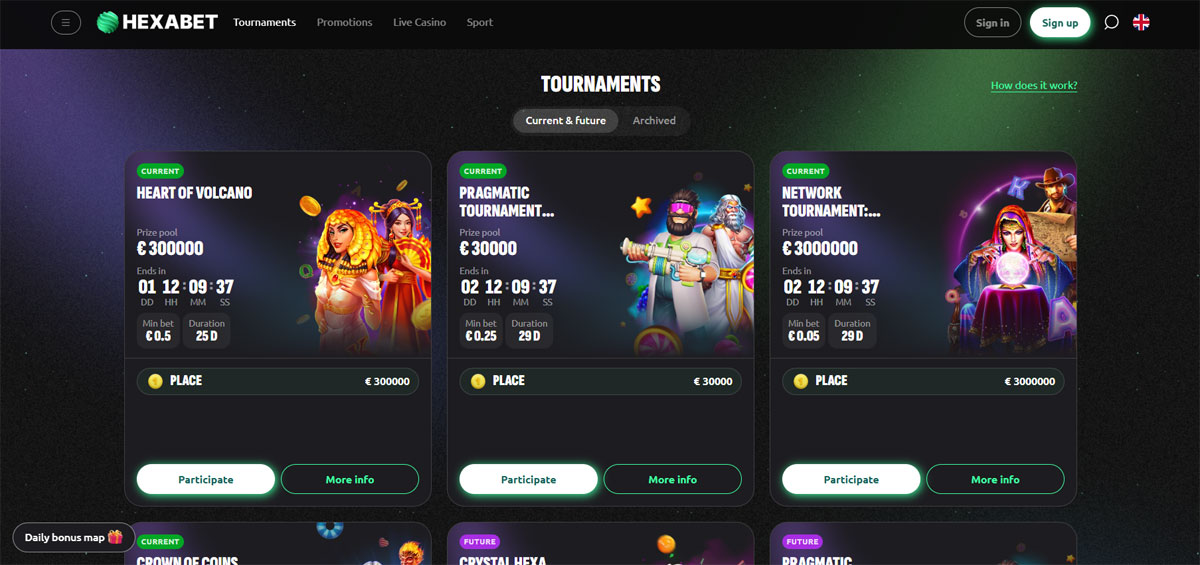The width and height of the screenshot is (1200, 565).
Task: Click the Hexabet logo
Action: coord(157,22)
